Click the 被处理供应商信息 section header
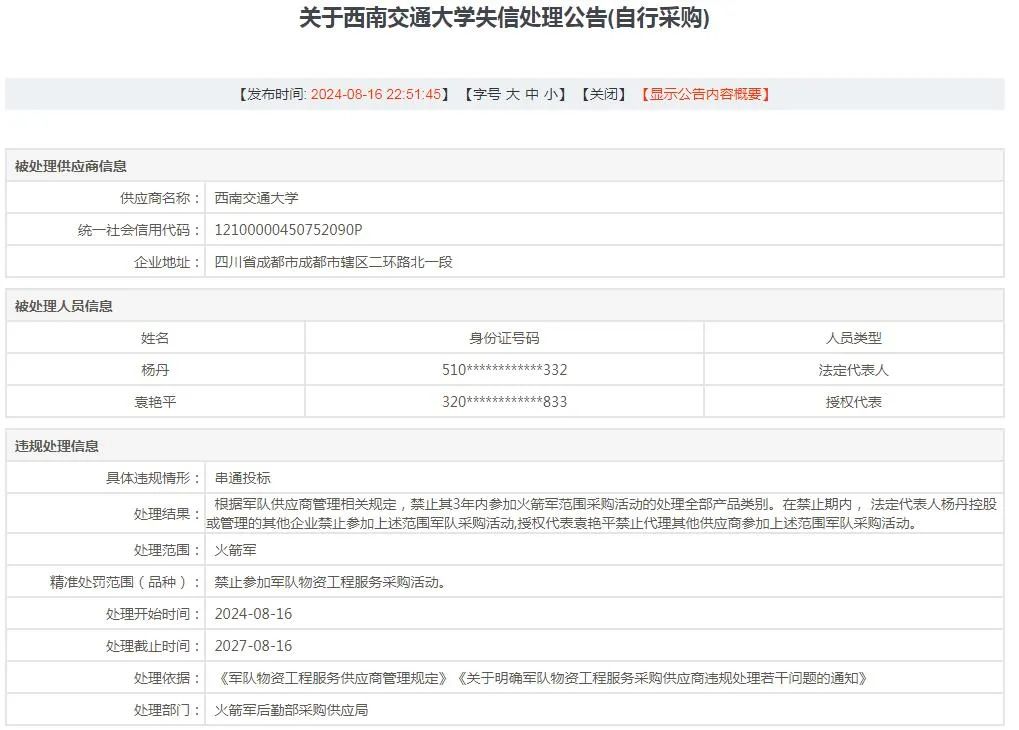 [71, 166]
